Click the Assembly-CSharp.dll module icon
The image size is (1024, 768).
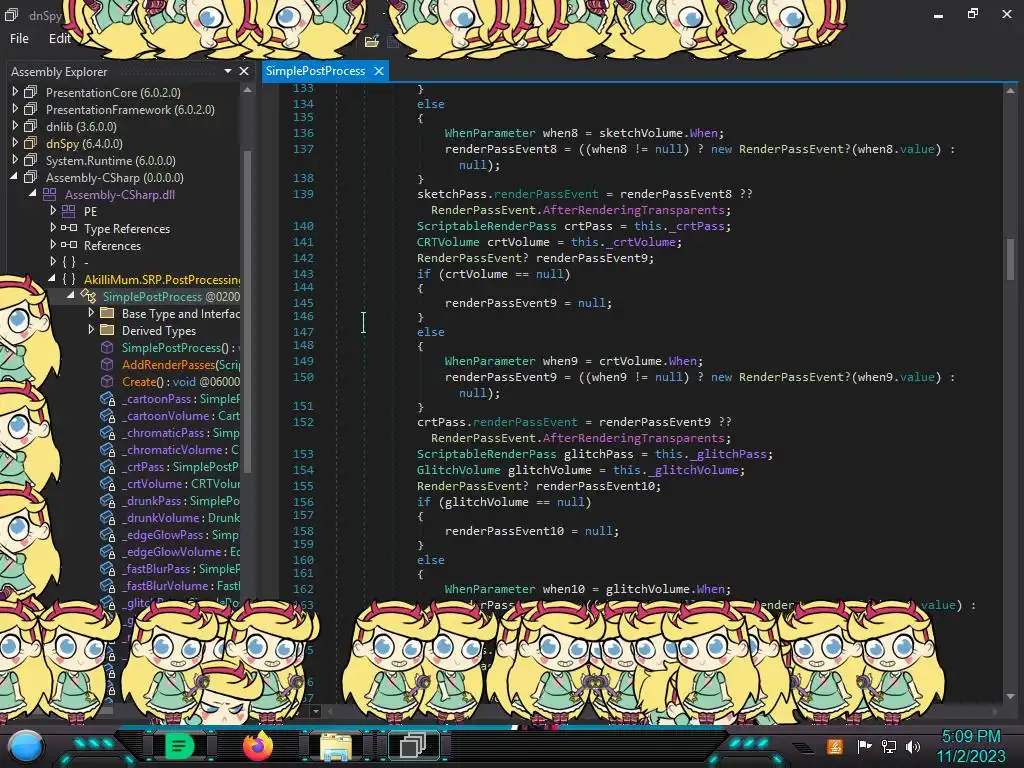click(50, 195)
